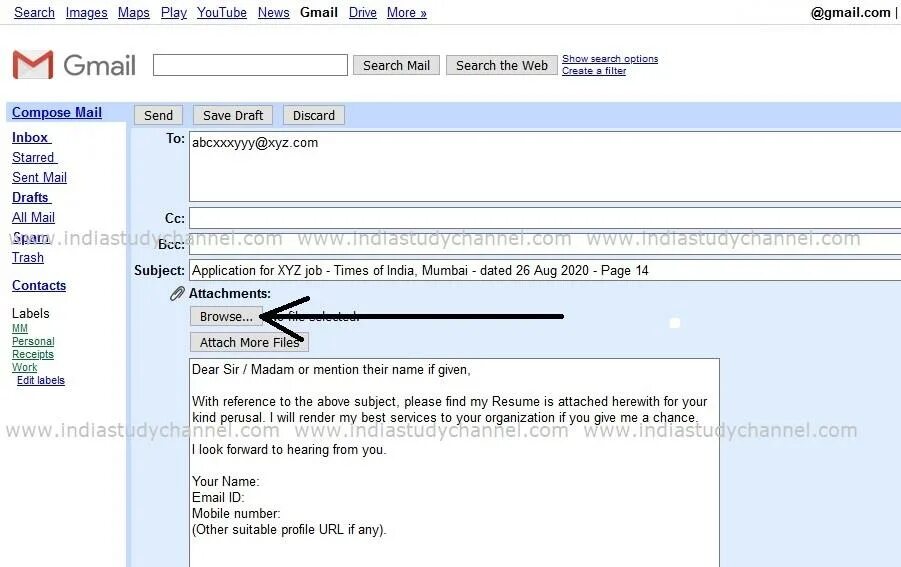Click the Discard button
This screenshot has height=567, width=901.
tap(314, 115)
